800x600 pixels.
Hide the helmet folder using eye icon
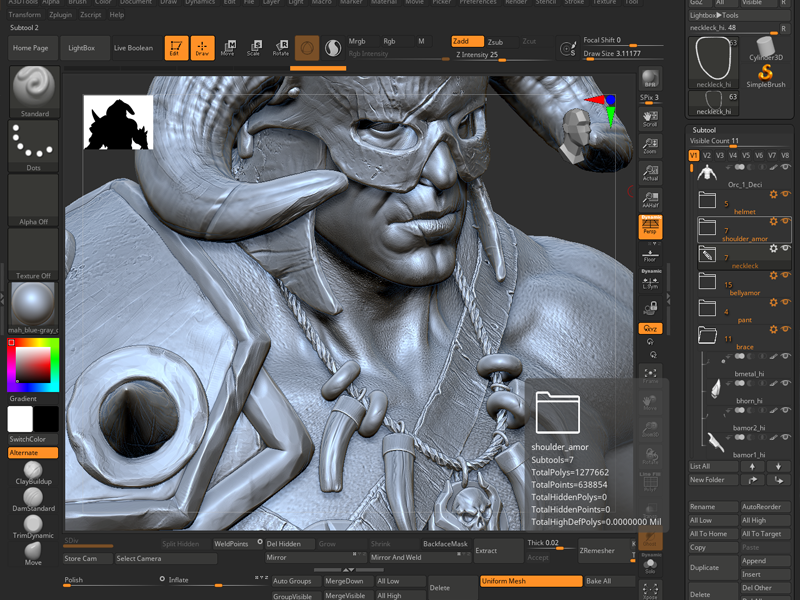coord(786,194)
